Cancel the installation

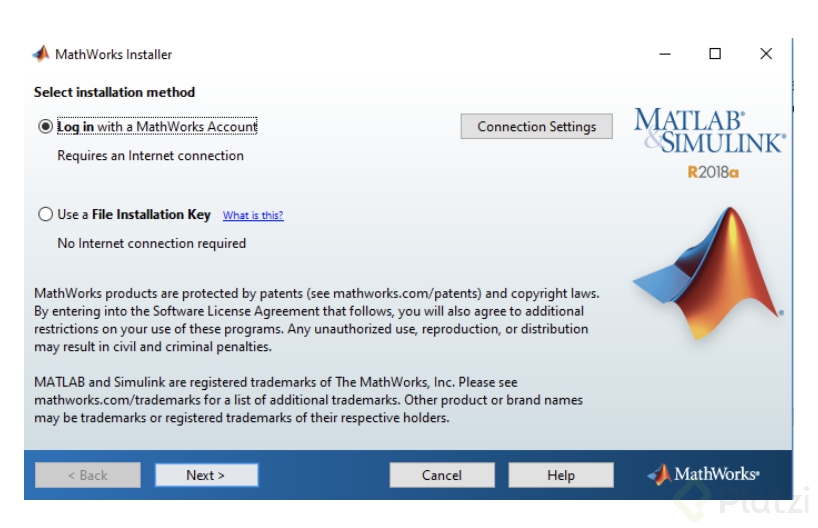coord(442,475)
